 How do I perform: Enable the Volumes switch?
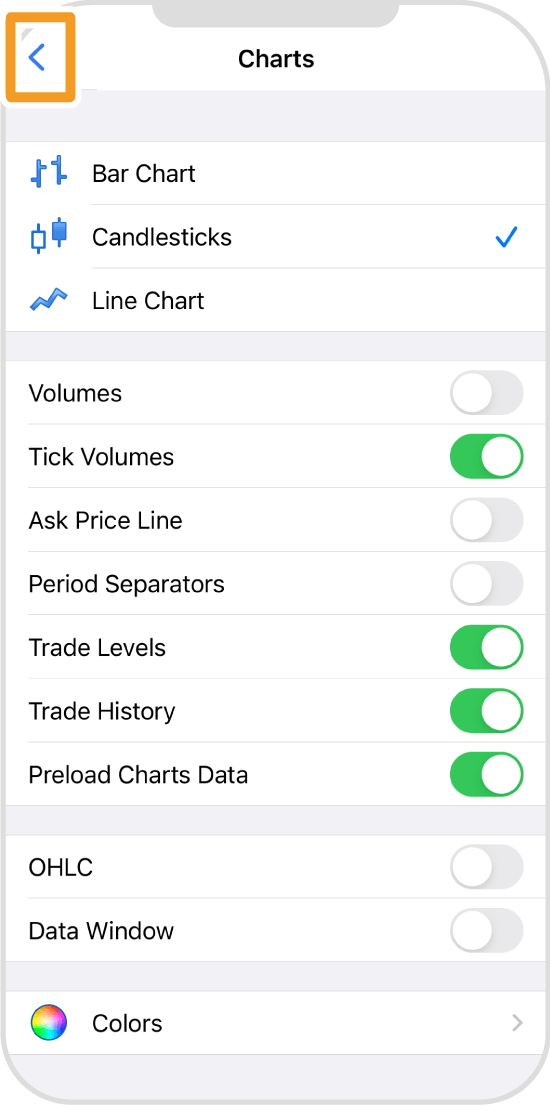487,393
